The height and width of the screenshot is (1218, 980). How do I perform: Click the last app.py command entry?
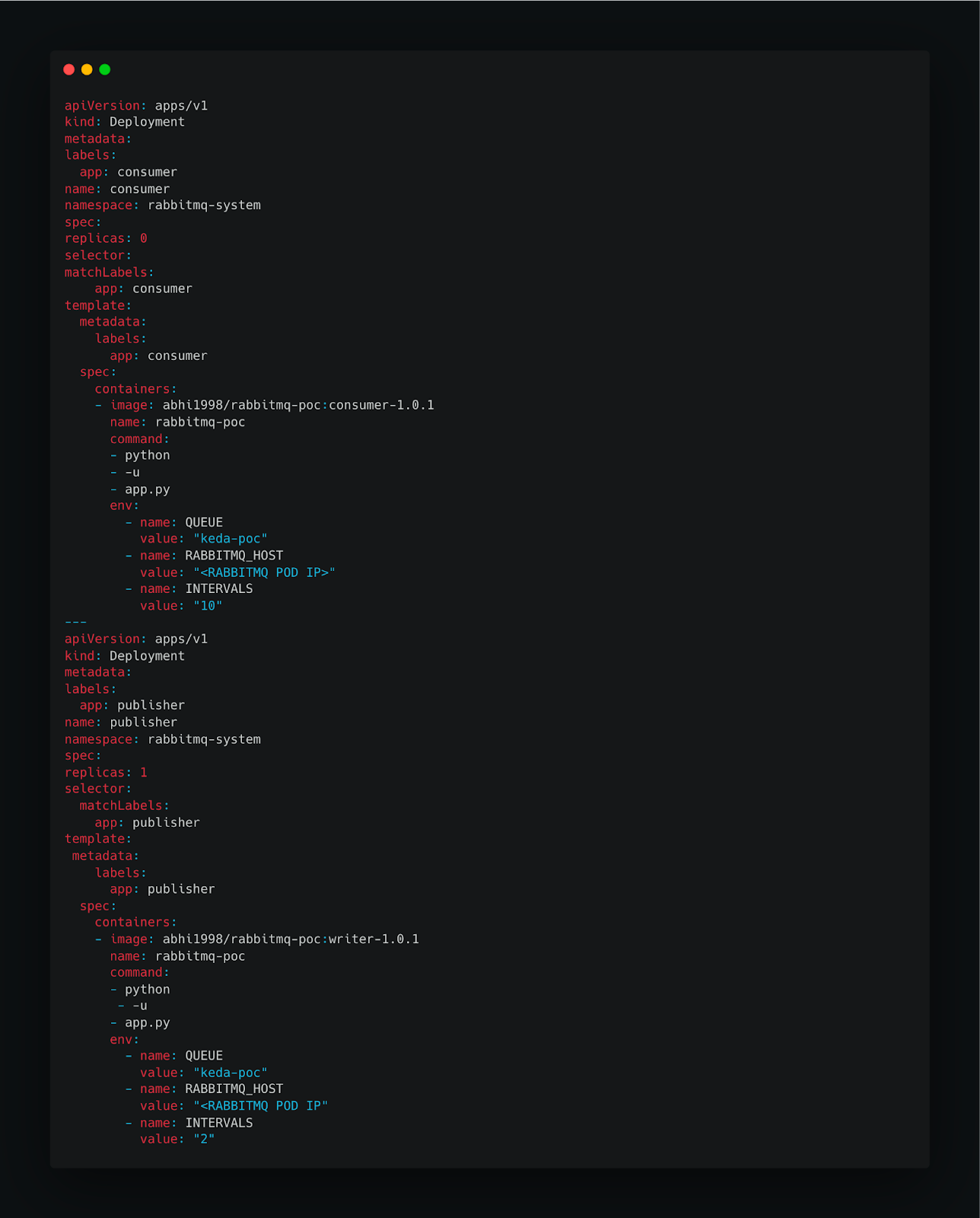(147, 1022)
